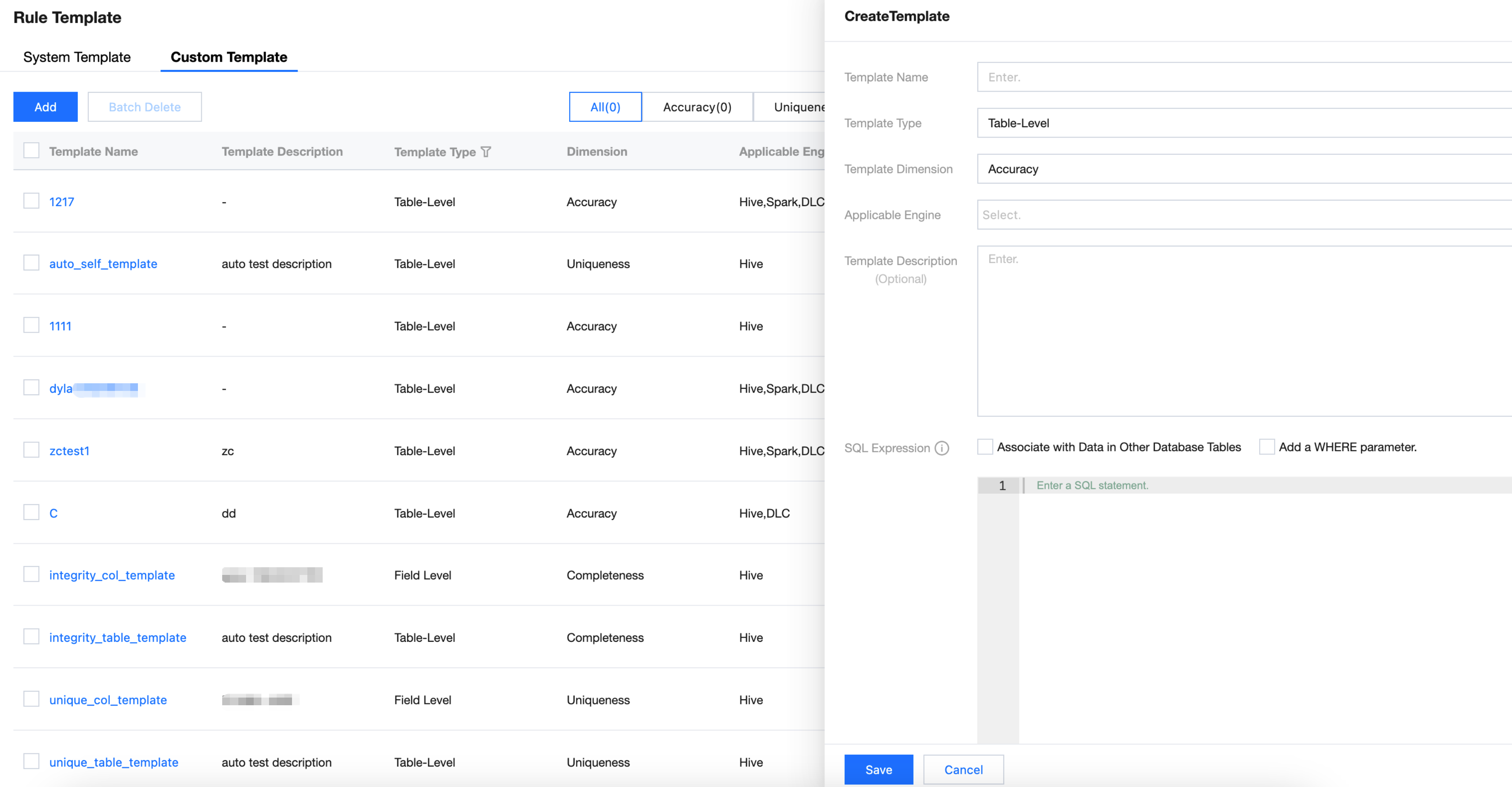Open the unique_table_template link
Viewport: 1512px width, 787px height.
point(114,762)
